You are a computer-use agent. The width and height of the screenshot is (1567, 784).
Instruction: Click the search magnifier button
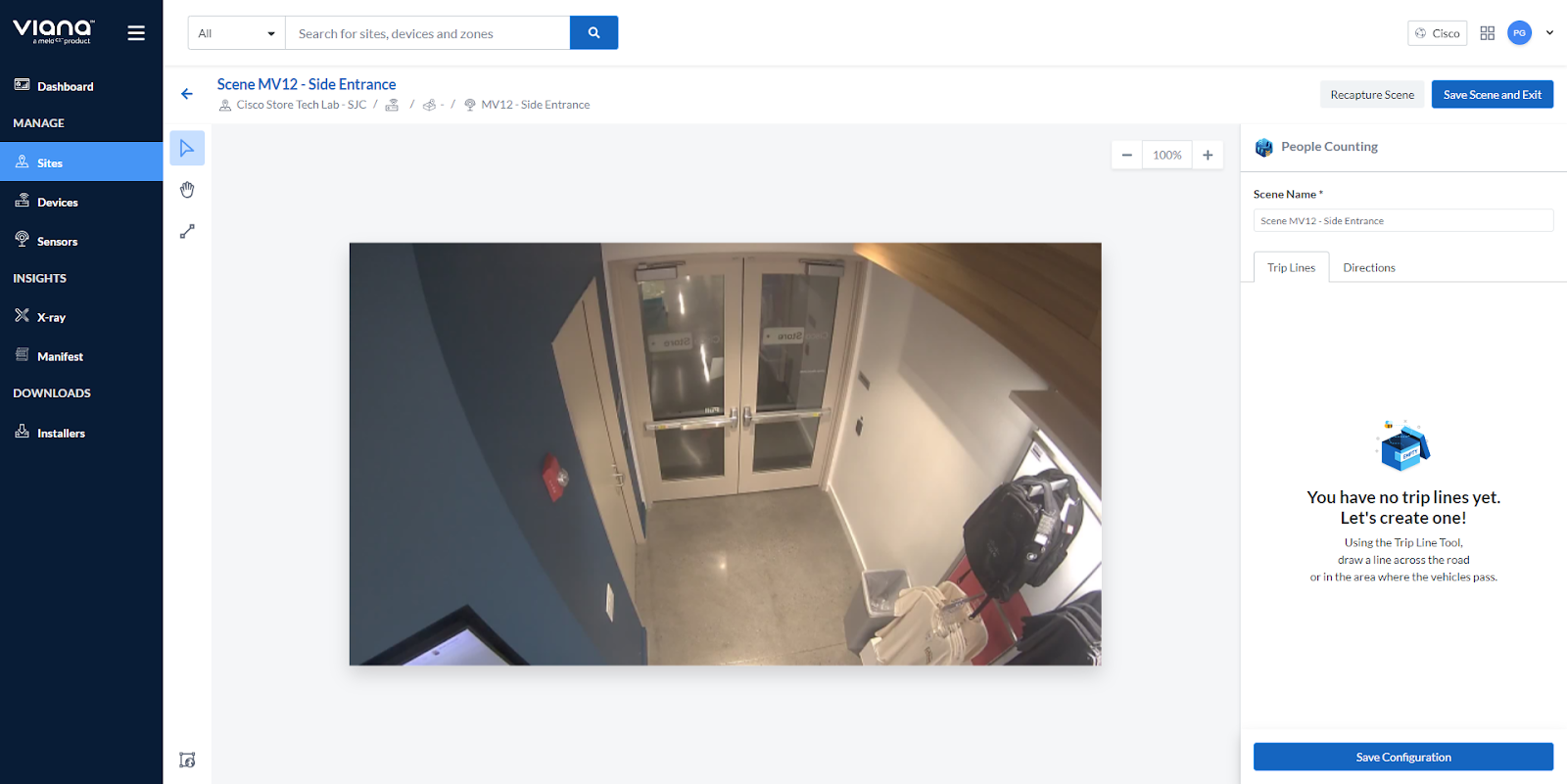pos(594,33)
